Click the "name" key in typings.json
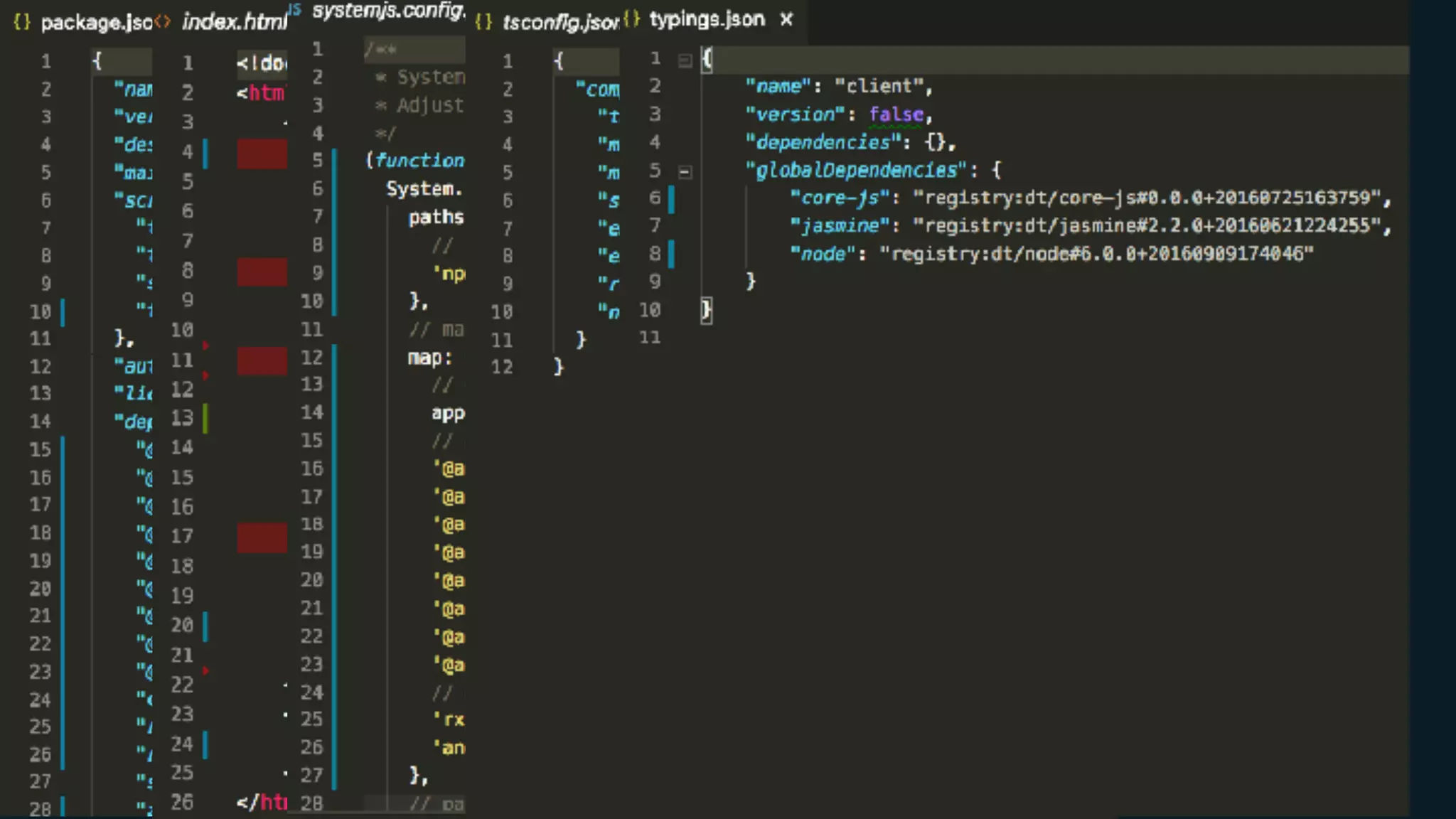 778,86
